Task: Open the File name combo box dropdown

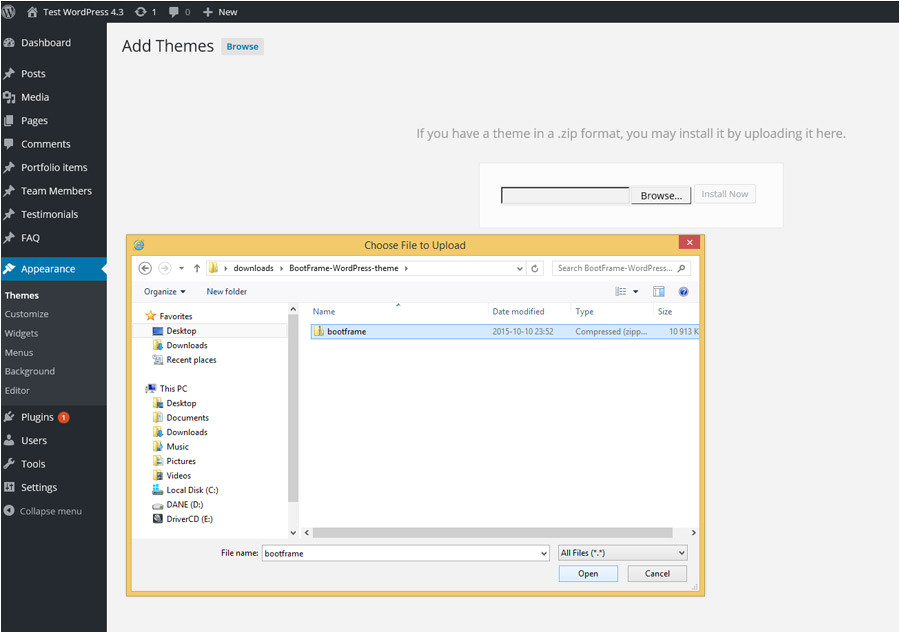Action: (x=544, y=553)
